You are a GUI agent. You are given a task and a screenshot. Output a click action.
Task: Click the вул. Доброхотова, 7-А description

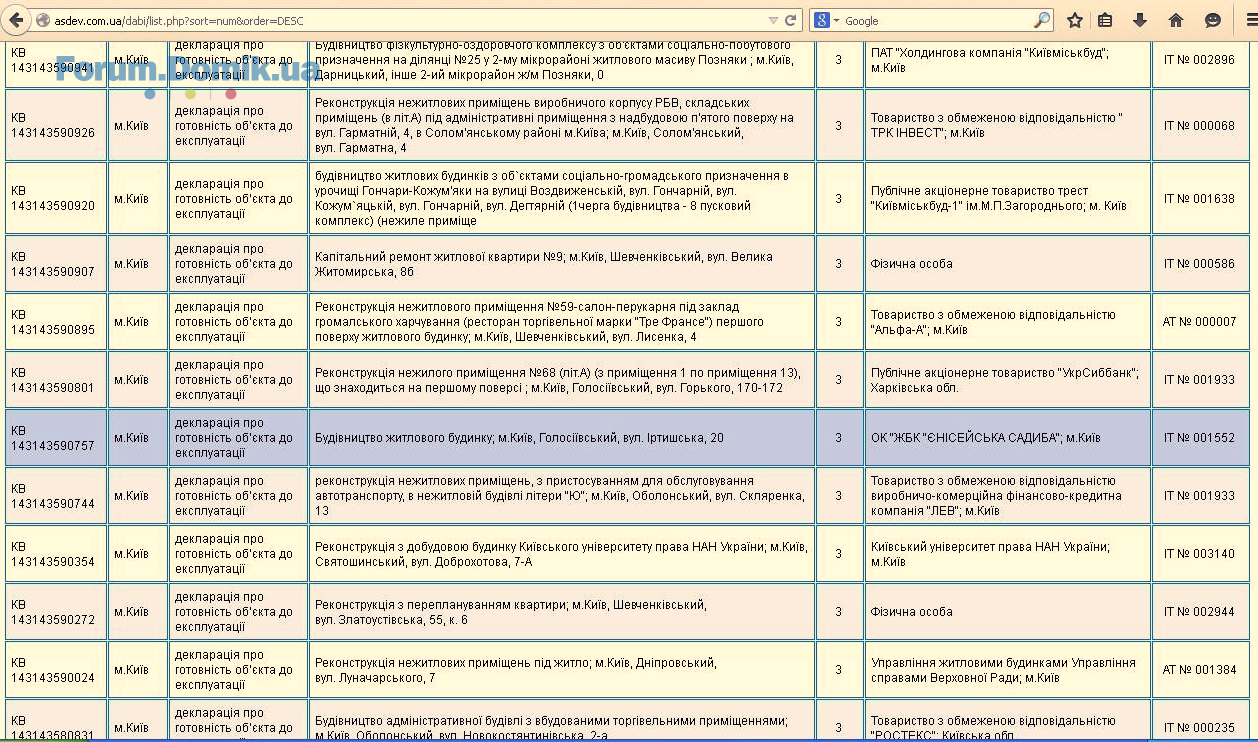point(562,554)
